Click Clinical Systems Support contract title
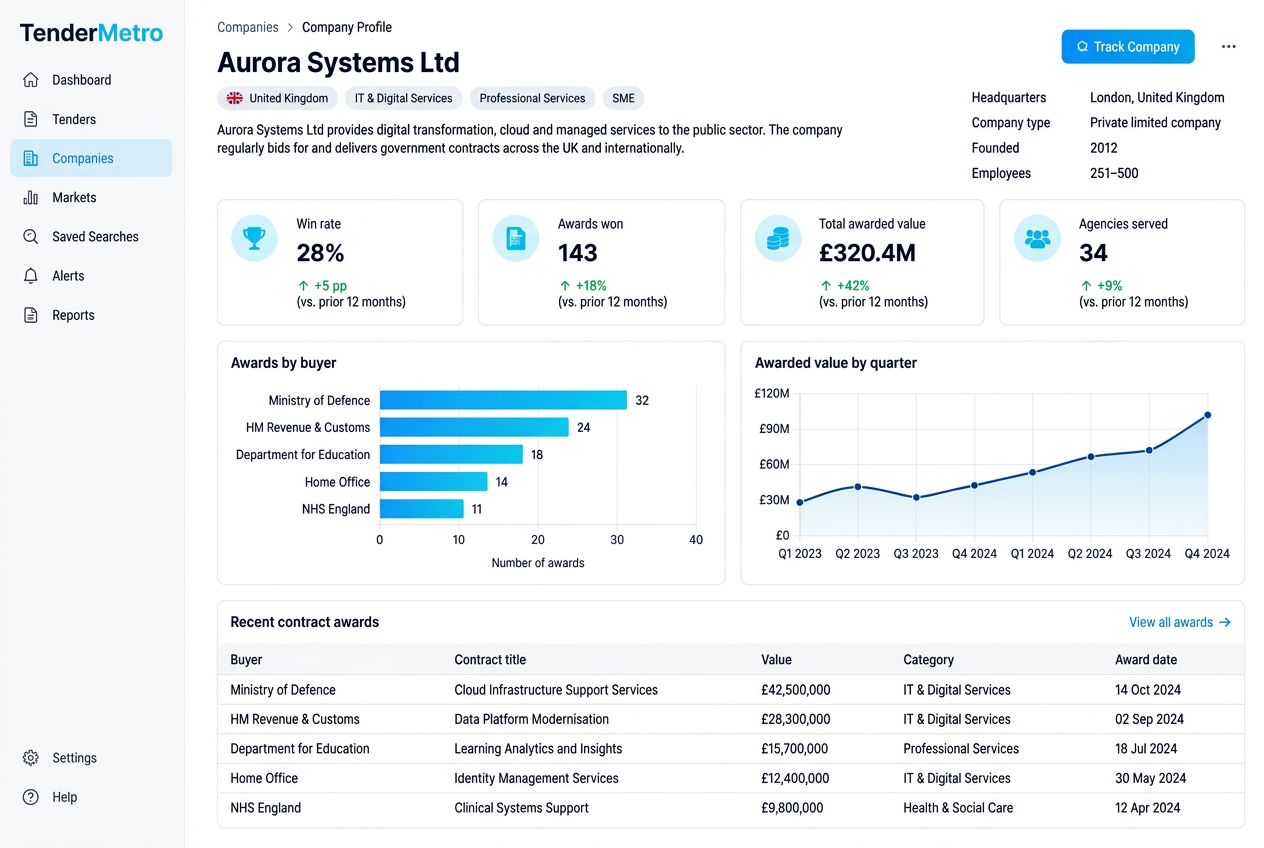 [521, 808]
